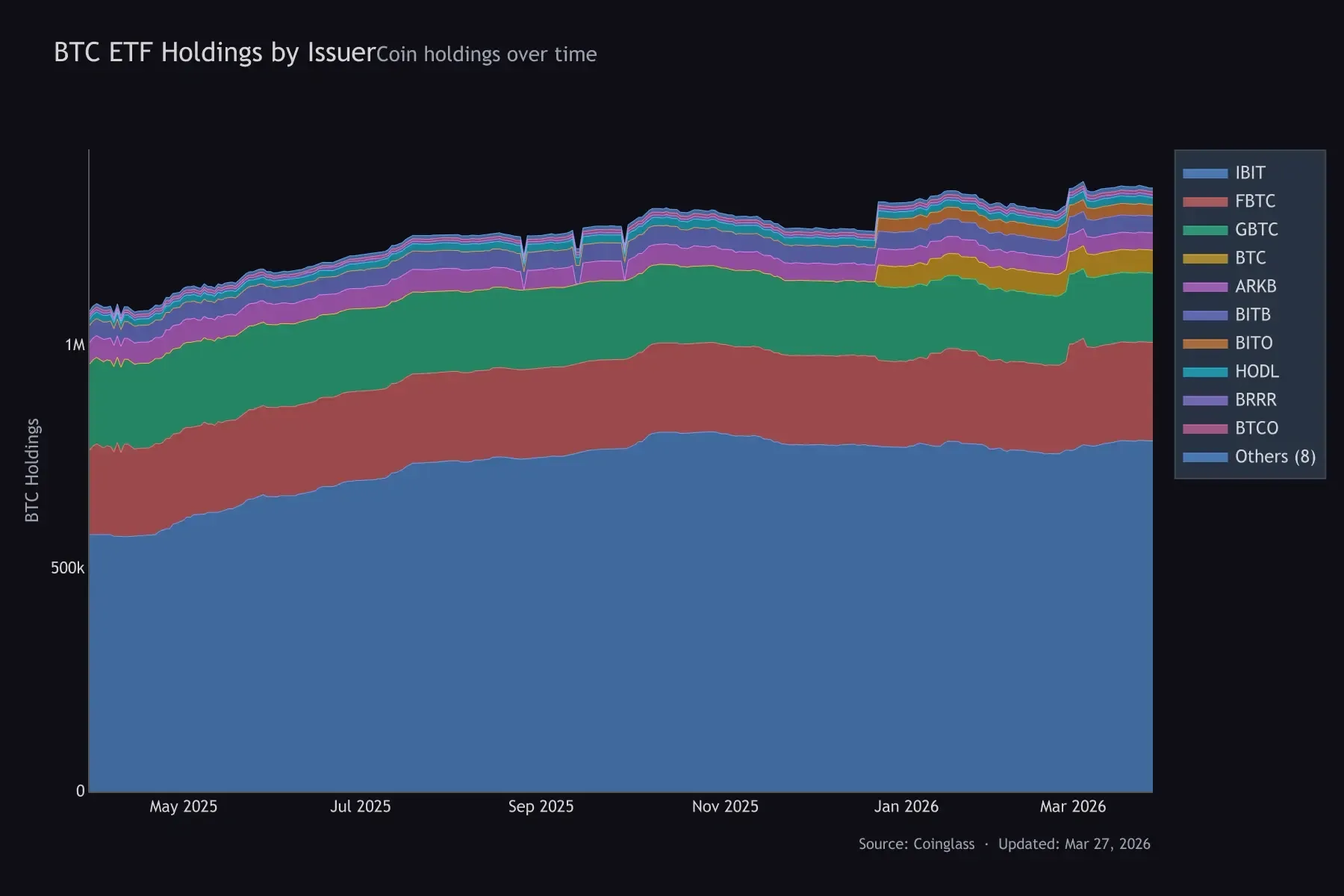The image size is (1344, 896).
Task: Click the 1M mark on the y-axis
Action: [x=75, y=343]
